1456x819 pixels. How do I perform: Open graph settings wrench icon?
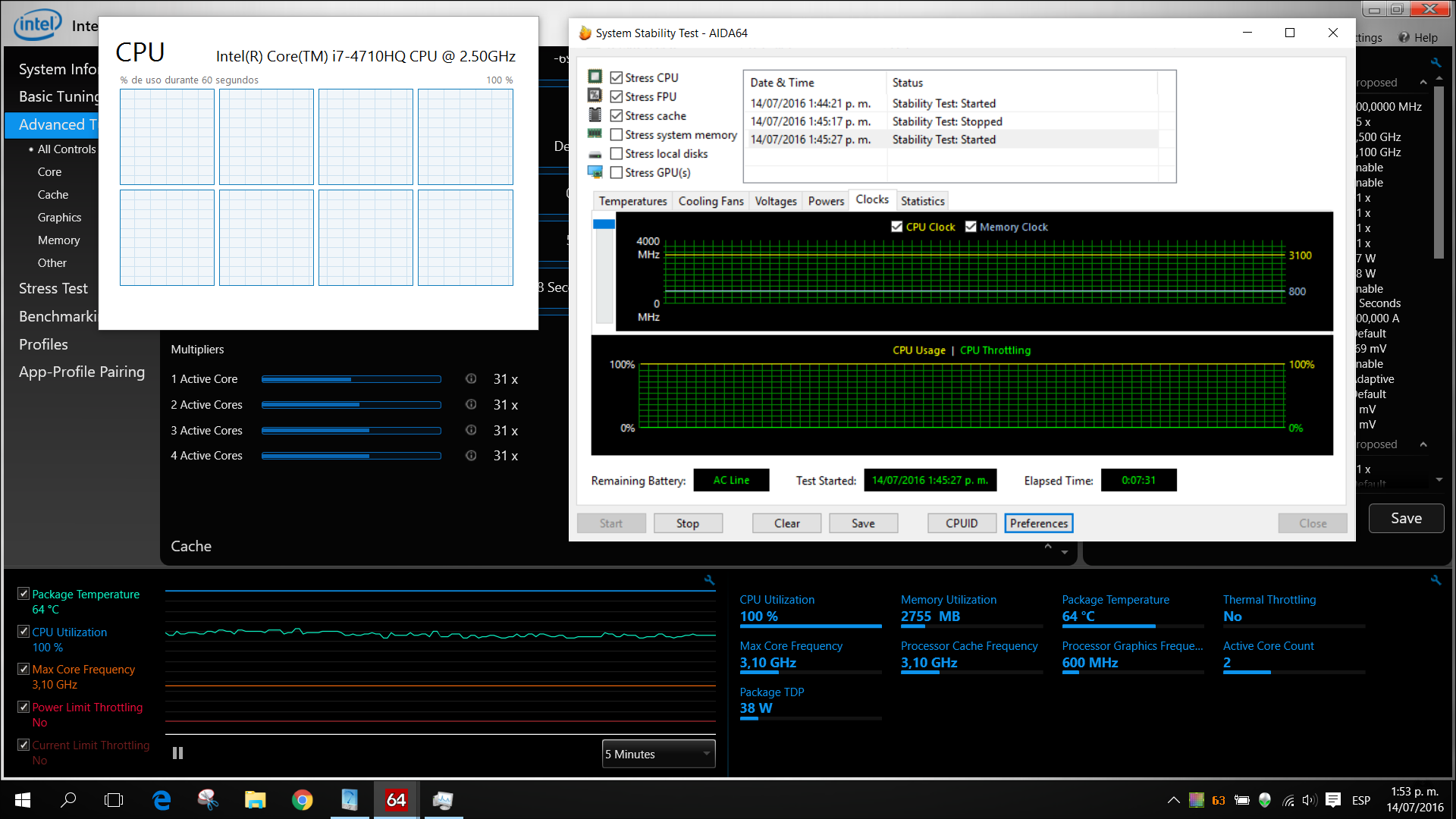pos(709,580)
